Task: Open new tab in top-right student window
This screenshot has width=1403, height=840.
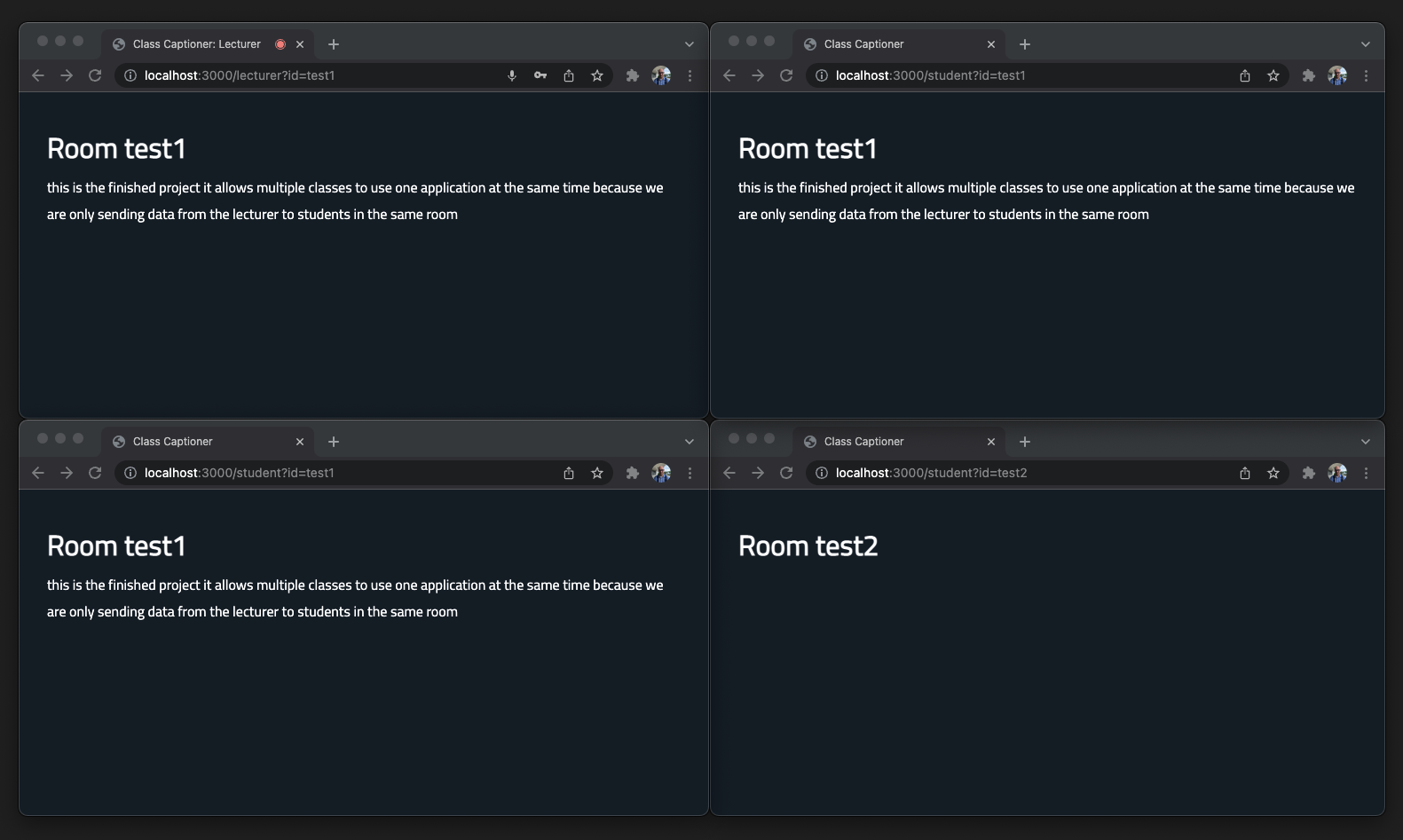Action: 1025,44
